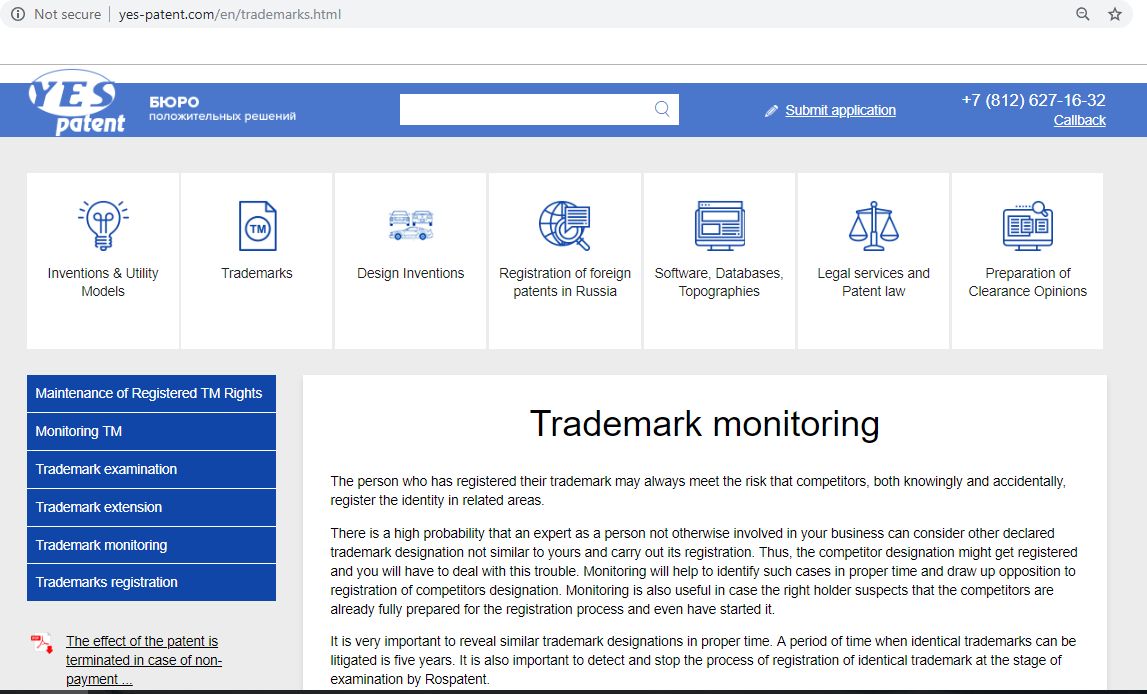1147x694 pixels.
Task: Click the monitor Software Databases icon
Action: (719, 225)
